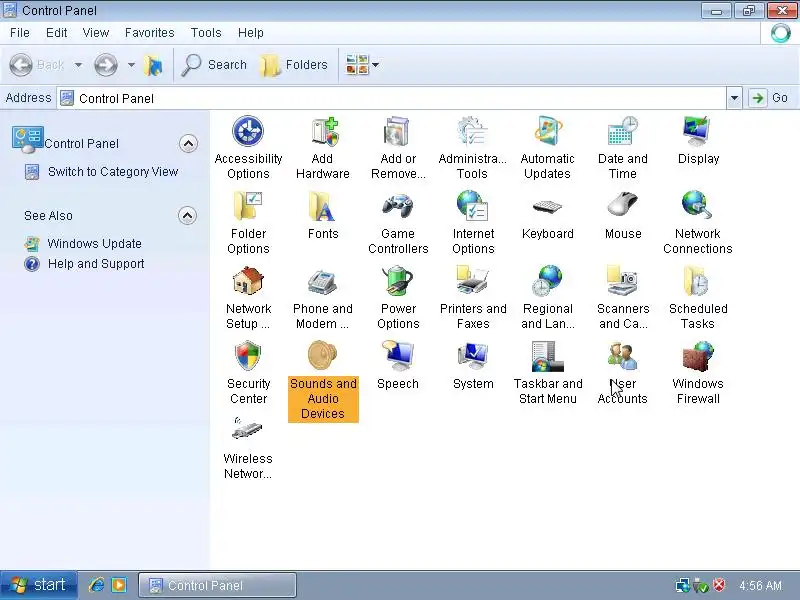Screen dimensions: 800x600
Task: Open the Tools menu
Action: pos(206,33)
